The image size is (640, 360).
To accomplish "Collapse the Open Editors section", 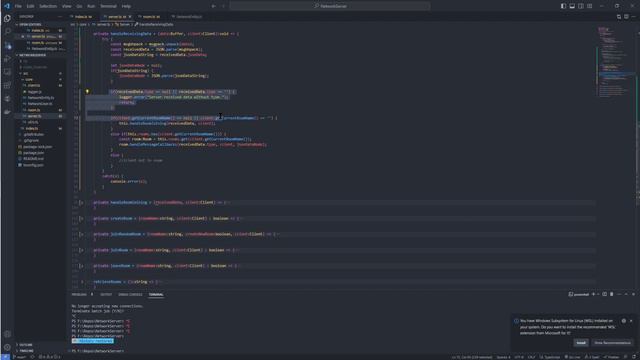I will coord(40,24).
